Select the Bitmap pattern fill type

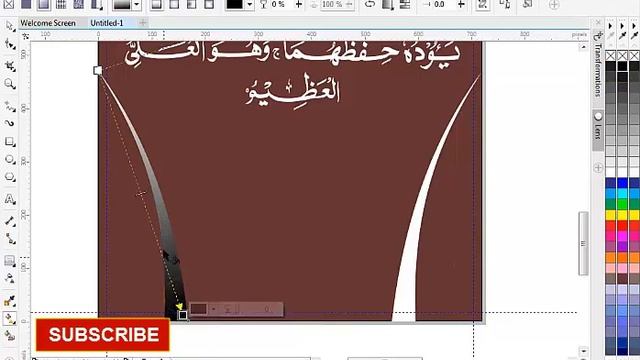point(78,4)
